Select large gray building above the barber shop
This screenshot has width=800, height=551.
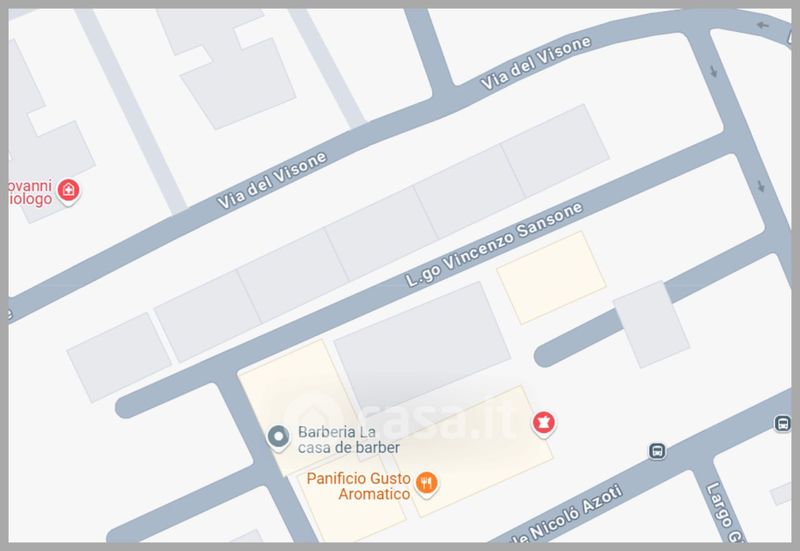pos(422,347)
